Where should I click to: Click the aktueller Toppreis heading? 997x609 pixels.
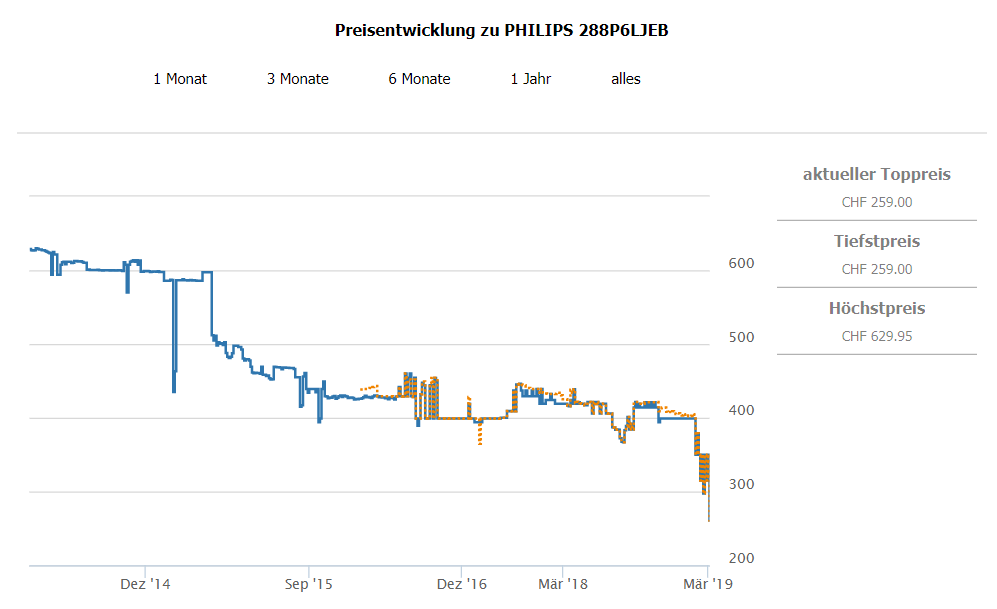coord(877,175)
